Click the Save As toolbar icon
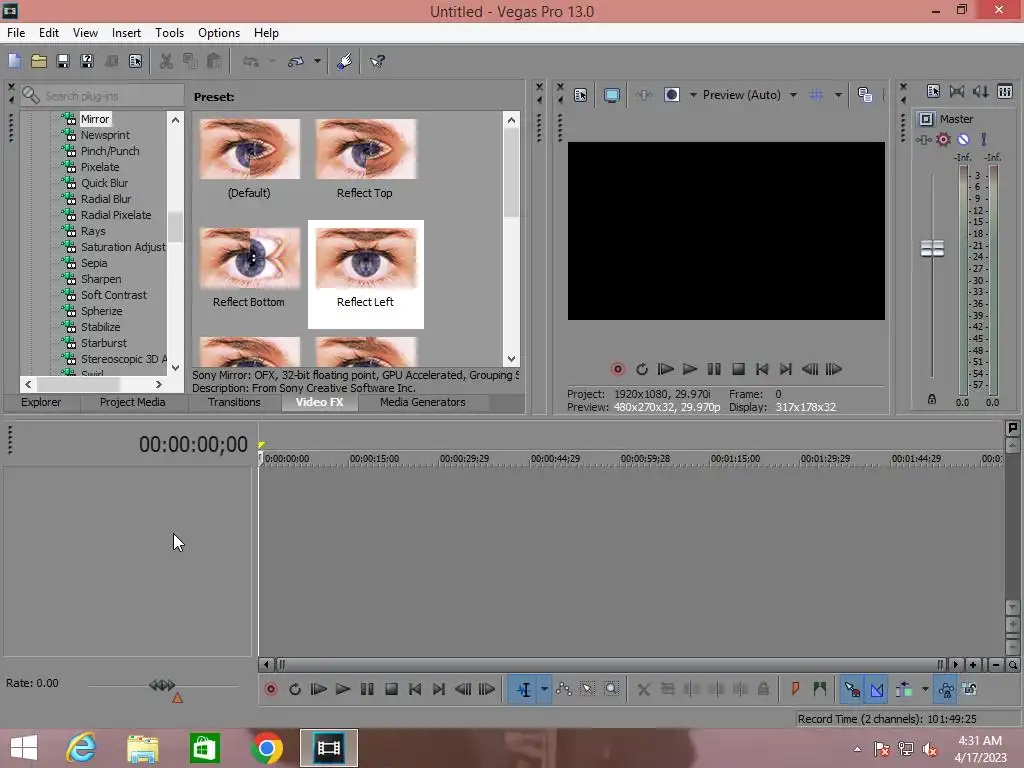The height and width of the screenshot is (768, 1024). [87, 61]
